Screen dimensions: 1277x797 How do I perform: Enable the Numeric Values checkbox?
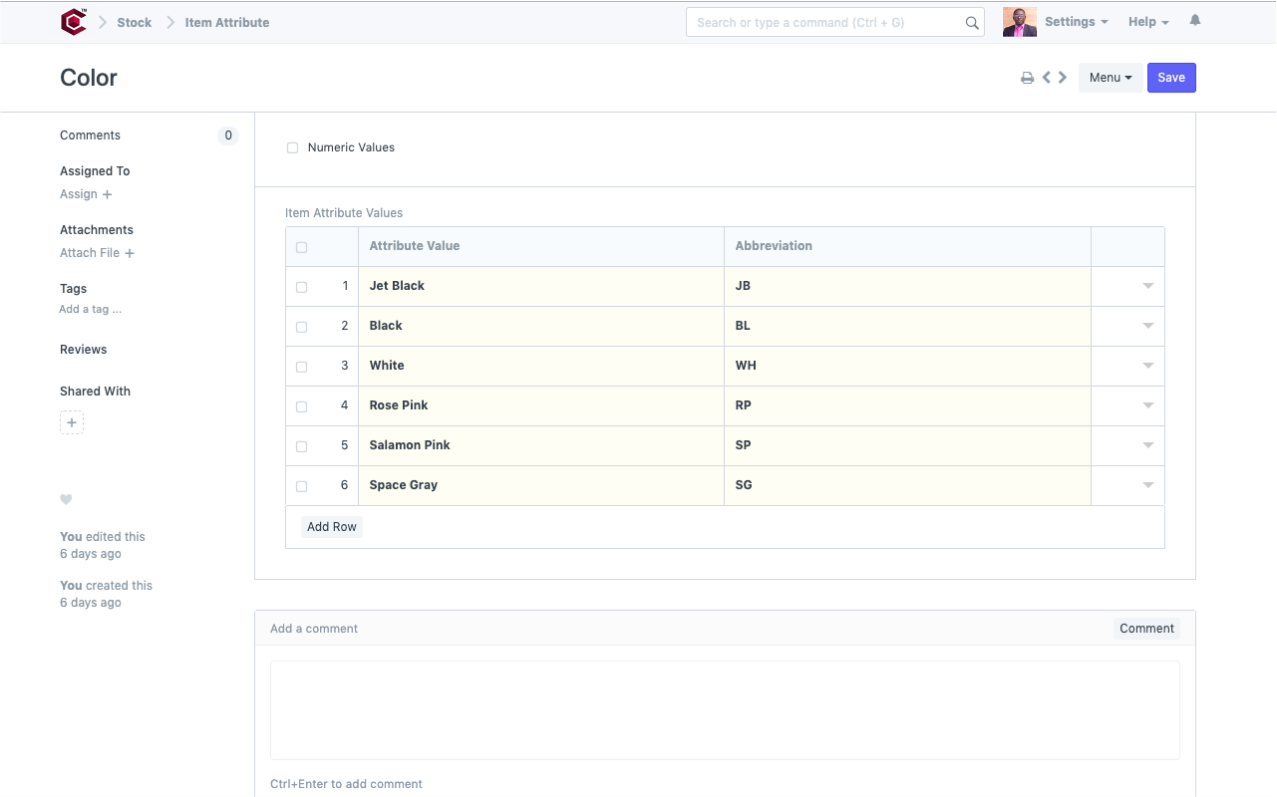pyautogui.click(x=293, y=148)
